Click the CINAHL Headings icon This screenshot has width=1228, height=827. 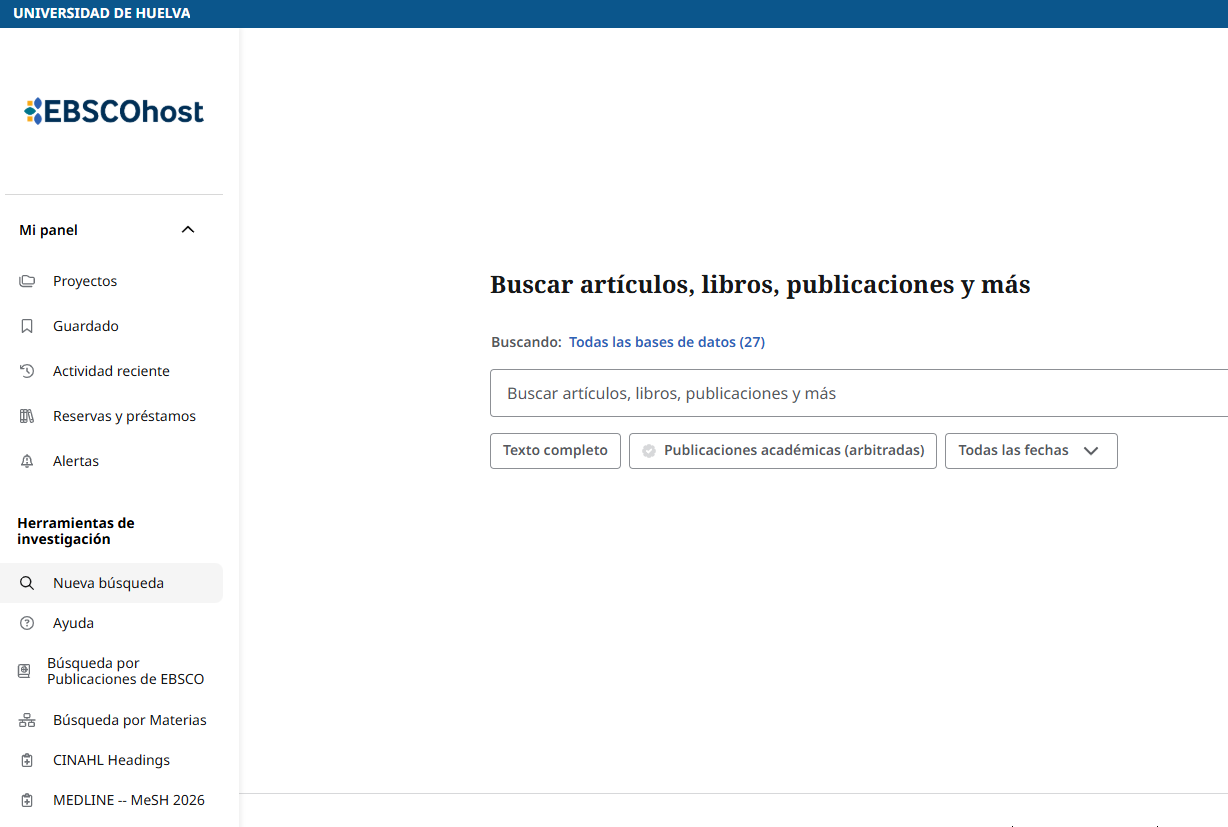point(27,759)
